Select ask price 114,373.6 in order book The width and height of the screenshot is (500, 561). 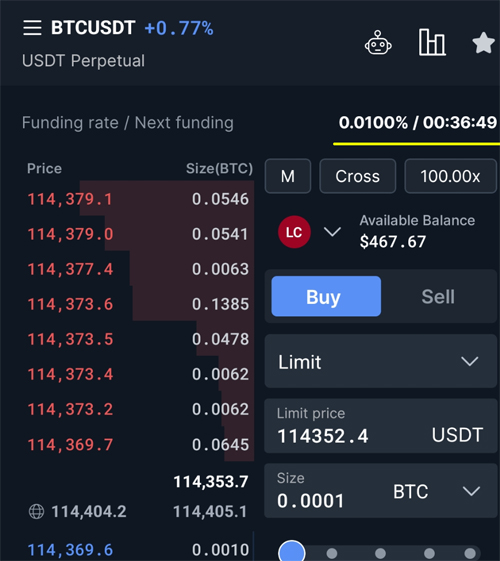pos(70,304)
